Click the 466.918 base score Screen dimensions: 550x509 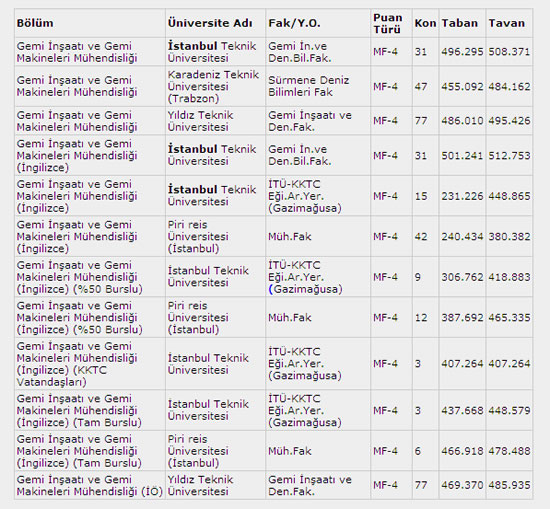[462, 451]
